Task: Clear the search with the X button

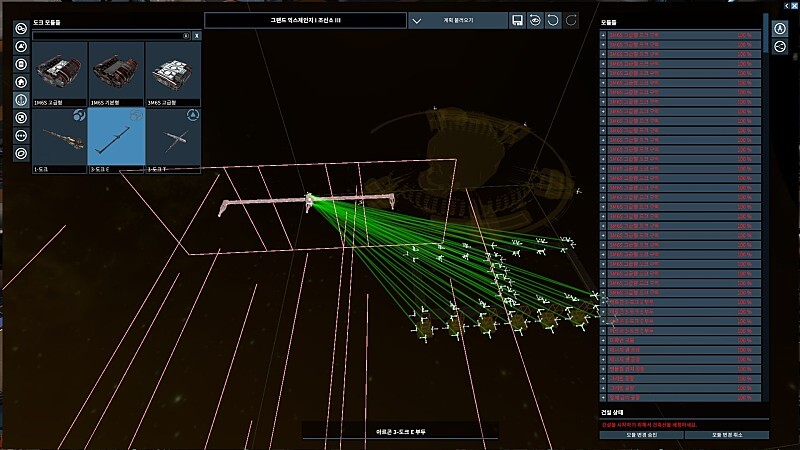Action: [196, 36]
